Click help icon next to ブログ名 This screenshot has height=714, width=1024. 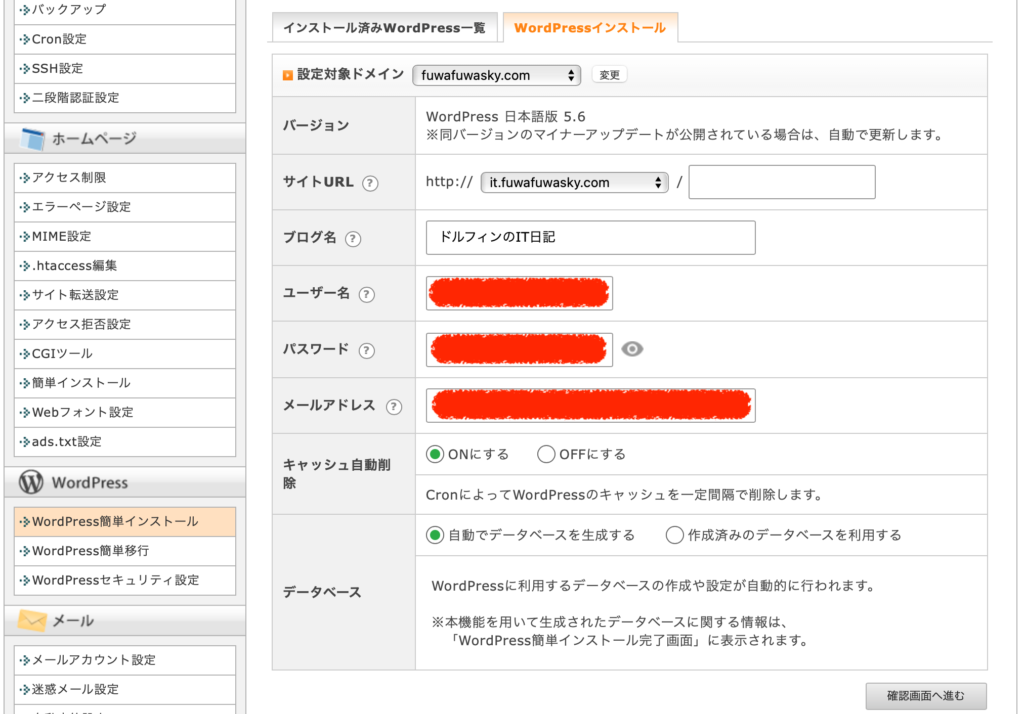click(353, 238)
